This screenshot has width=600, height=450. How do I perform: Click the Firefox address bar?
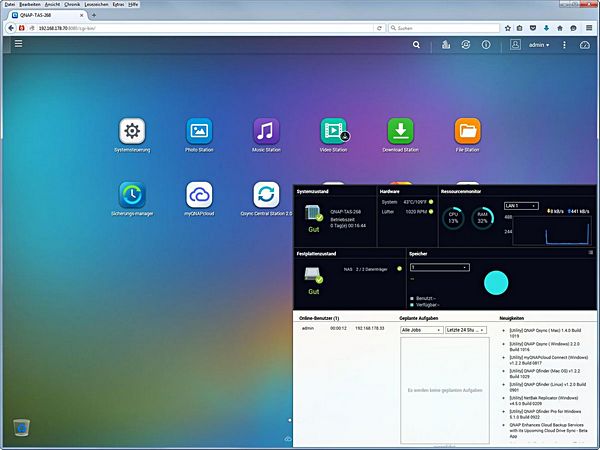(x=207, y=28)
